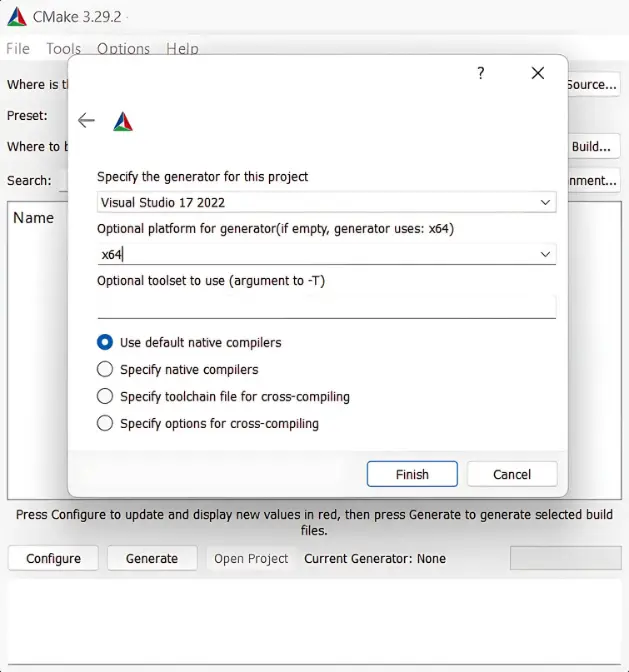Click the question mark help button
The height and width of the screenshot is (672, 629).
click(480, 73)
